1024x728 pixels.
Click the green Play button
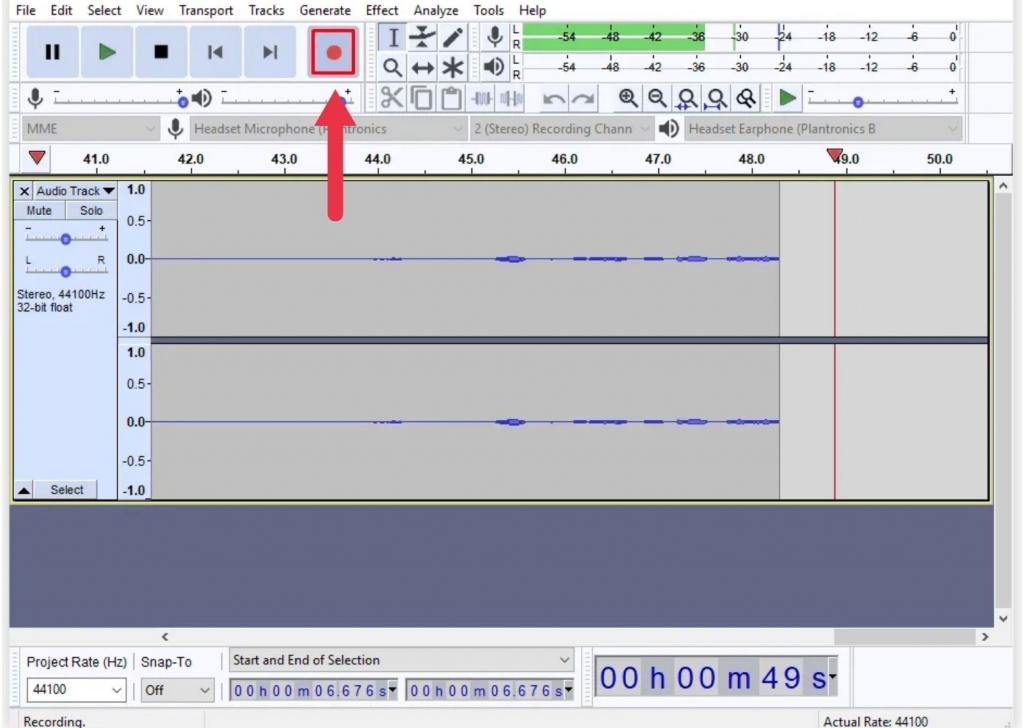106,52
